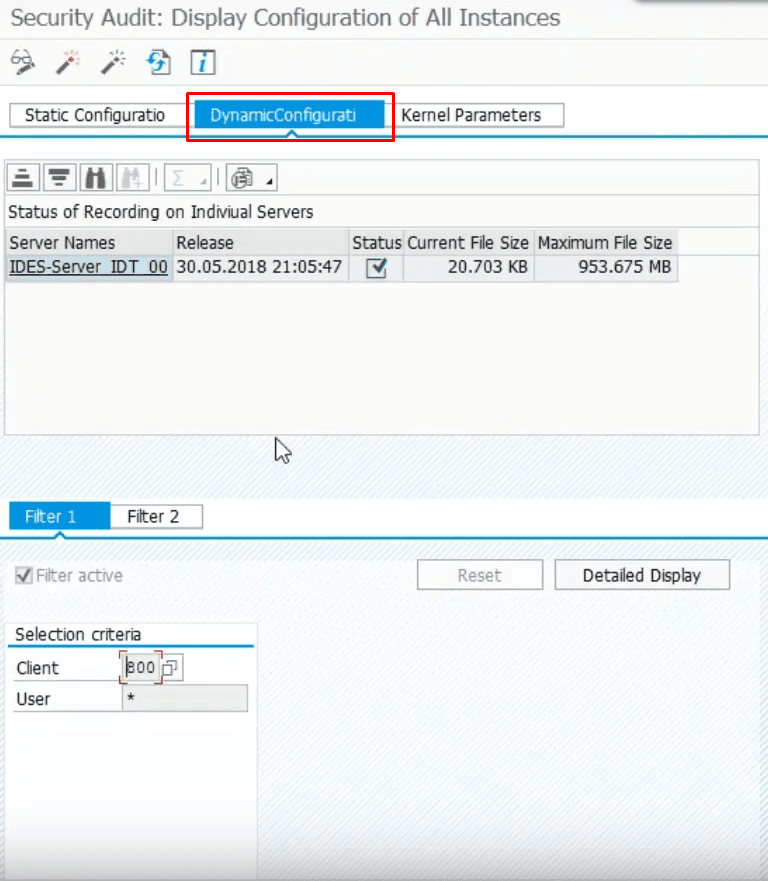Click the Detailed Display button
Screen dimensions: 768x881
click(641, 575)
